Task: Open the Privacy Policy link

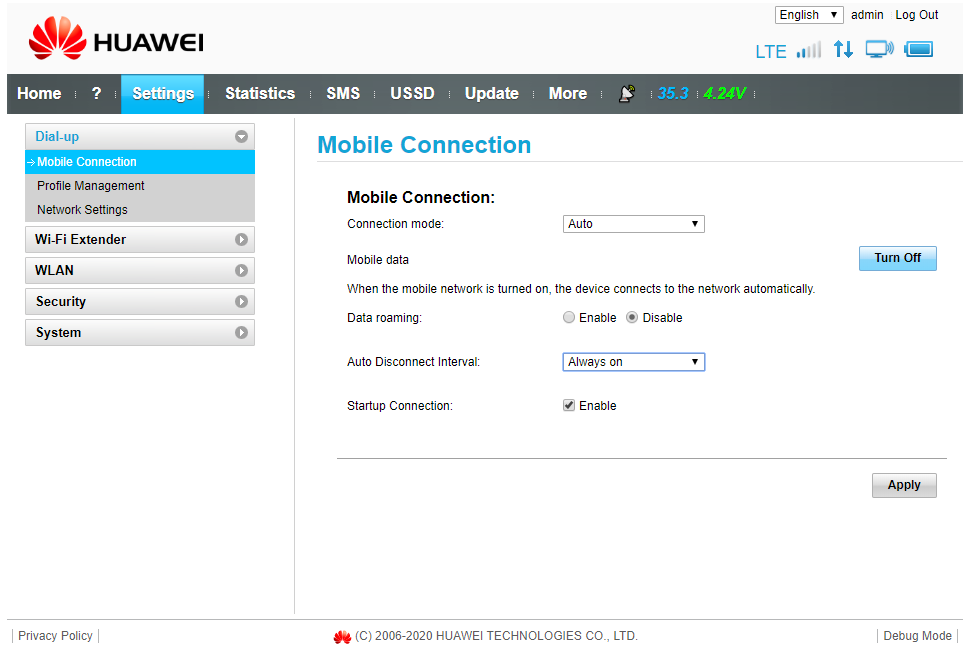Action: pos(55,636)
